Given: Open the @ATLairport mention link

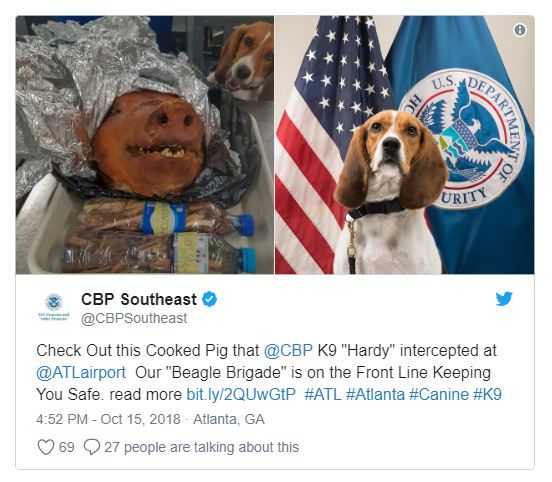Looking at the screenshot, I should tap(81, 373).
